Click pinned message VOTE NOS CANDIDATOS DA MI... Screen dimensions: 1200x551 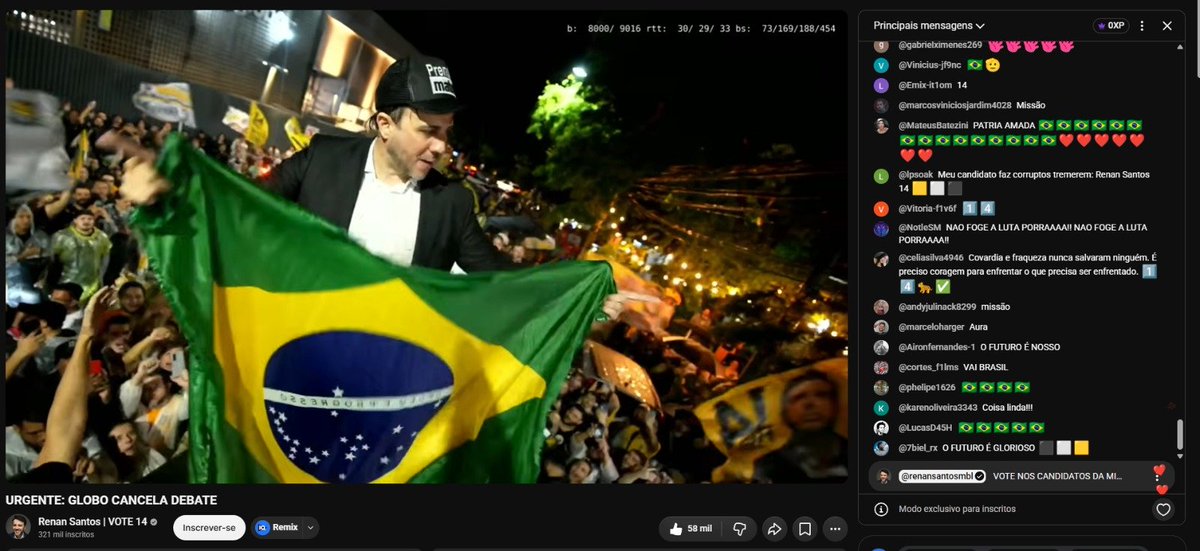pyautogui.click(x=1057, y=476)
